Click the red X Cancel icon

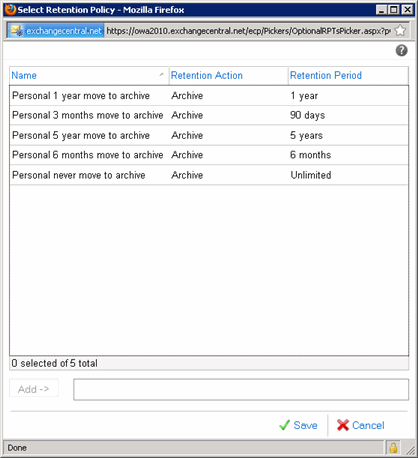[x=343, y=425]
